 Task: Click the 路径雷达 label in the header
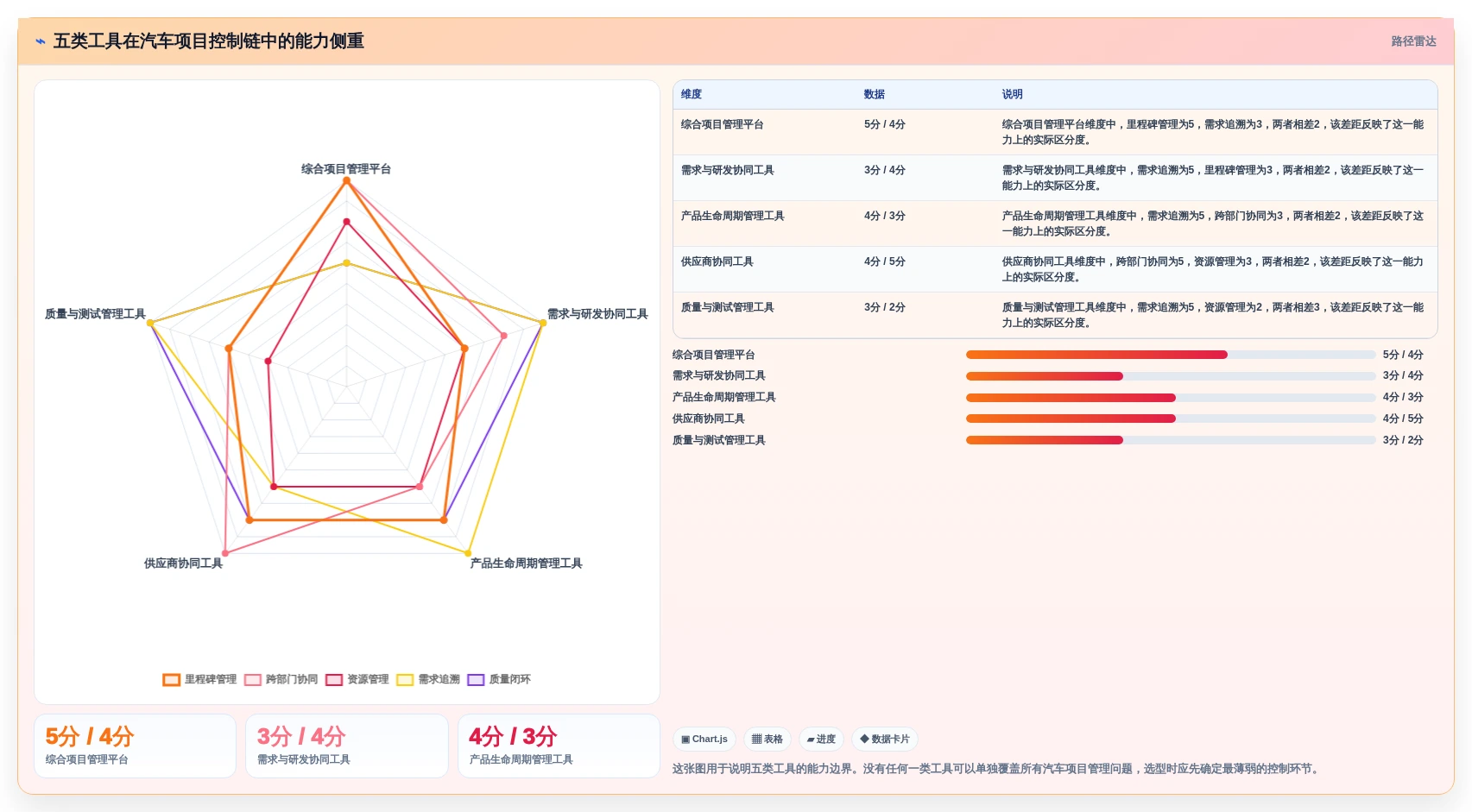pyautogui.click(x=1413, y=41)
